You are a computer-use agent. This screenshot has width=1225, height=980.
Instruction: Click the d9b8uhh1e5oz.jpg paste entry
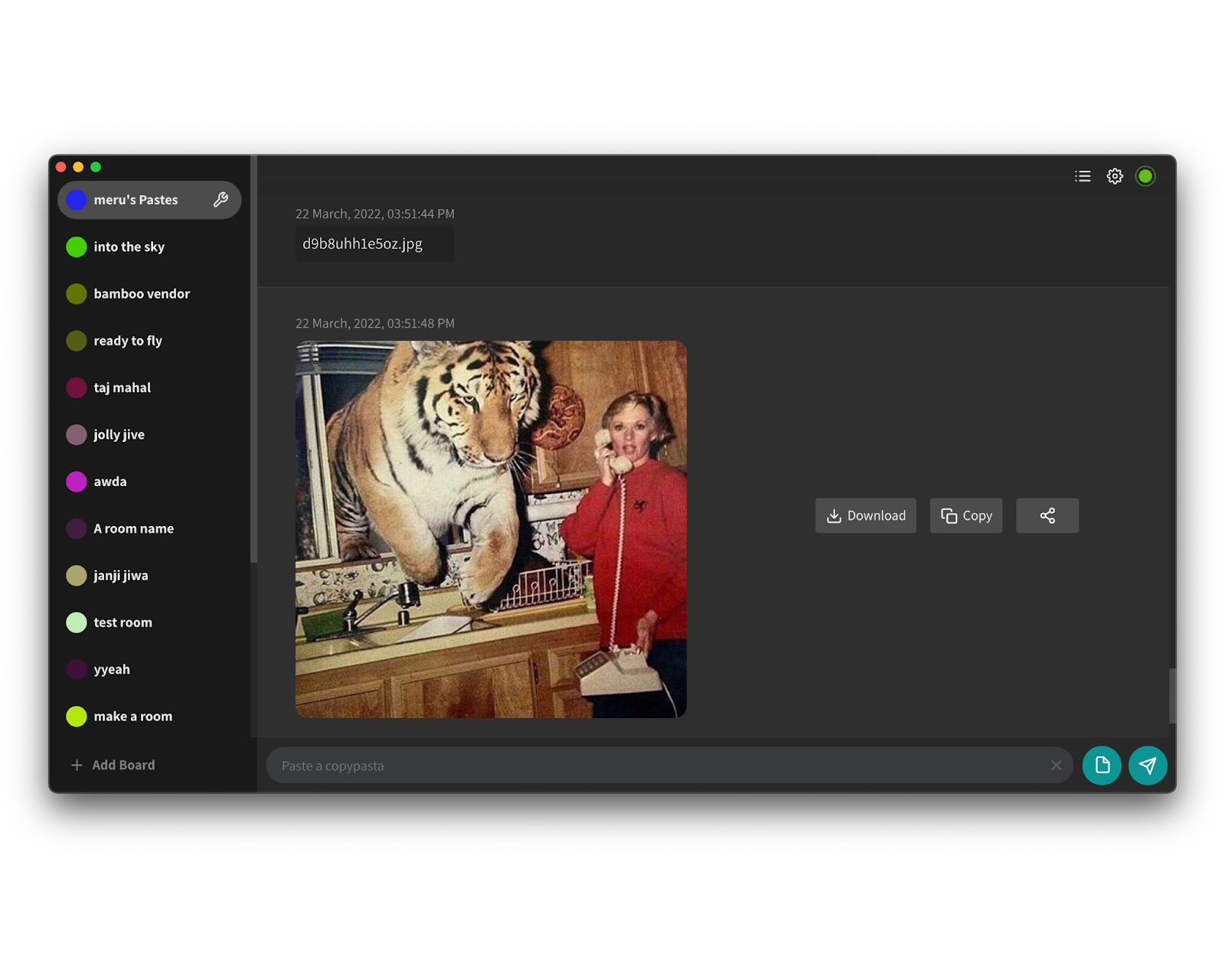tap(363, 243)
